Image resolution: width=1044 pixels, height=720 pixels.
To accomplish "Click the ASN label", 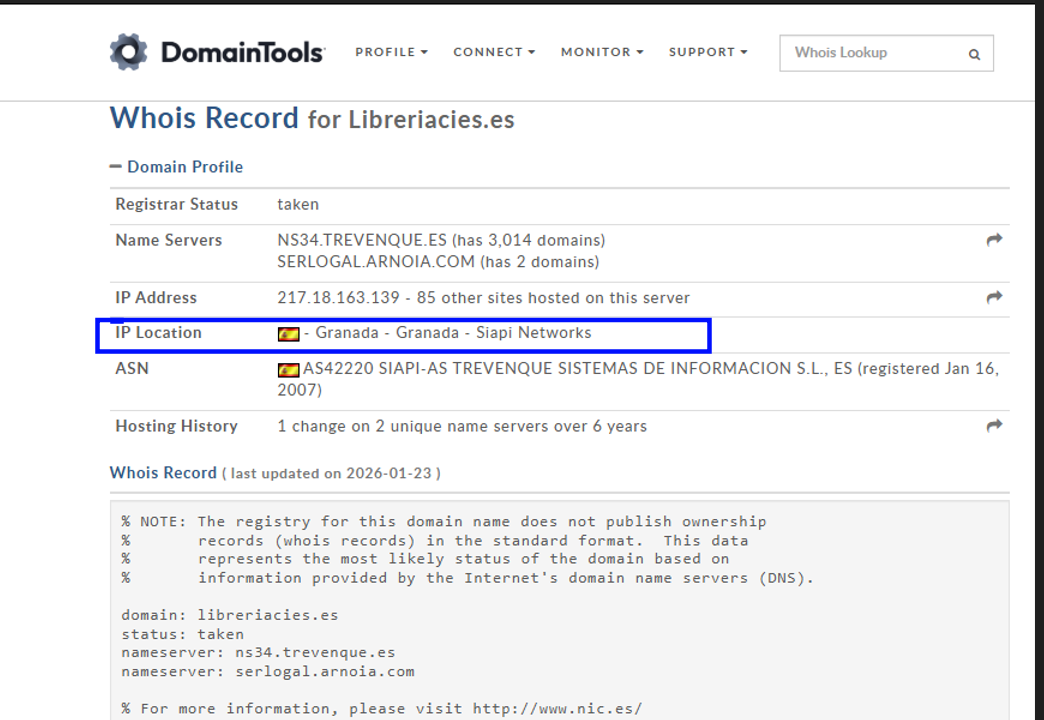I will [x=132, y=368].
